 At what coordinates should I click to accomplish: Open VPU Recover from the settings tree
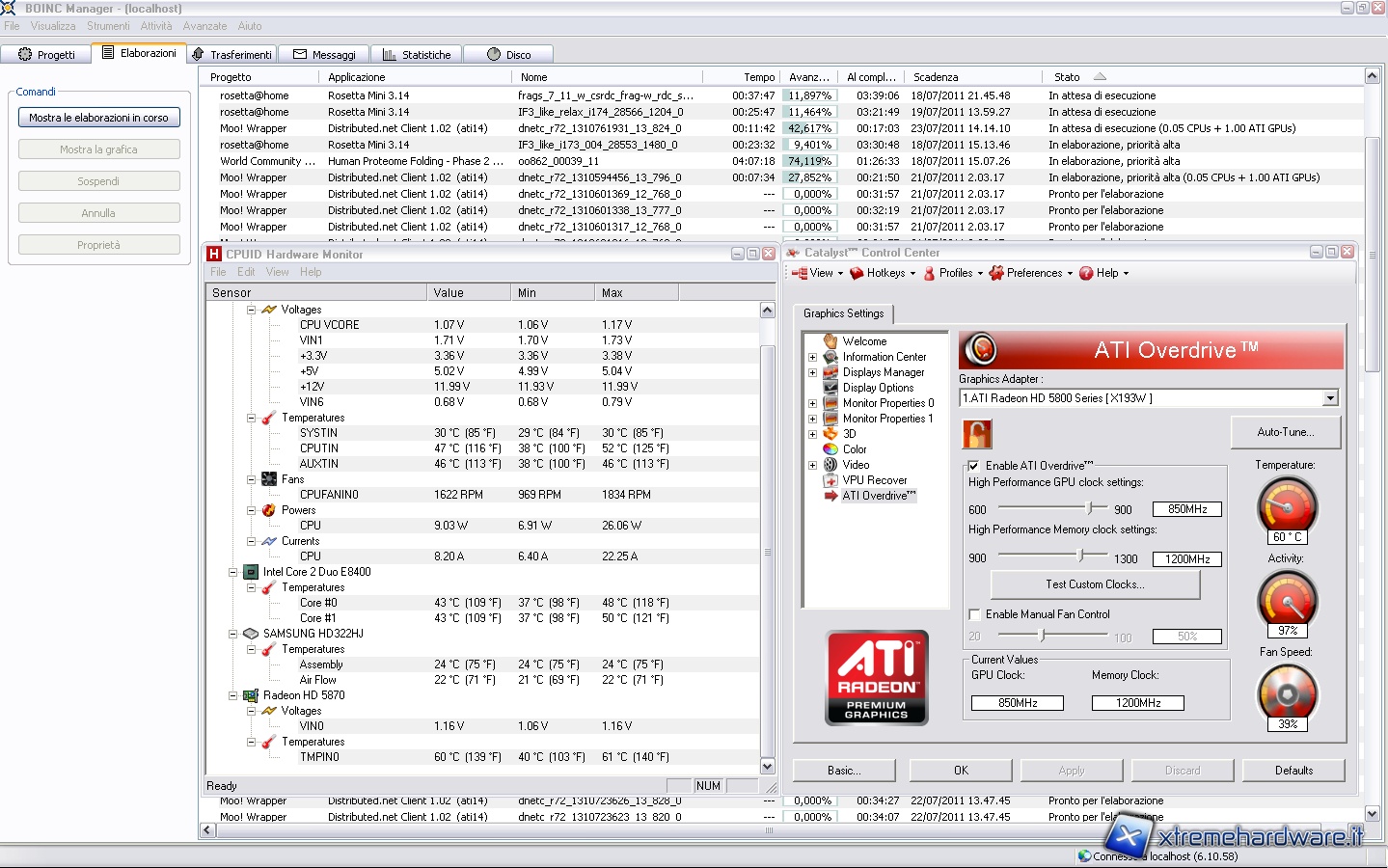[874, 480]
